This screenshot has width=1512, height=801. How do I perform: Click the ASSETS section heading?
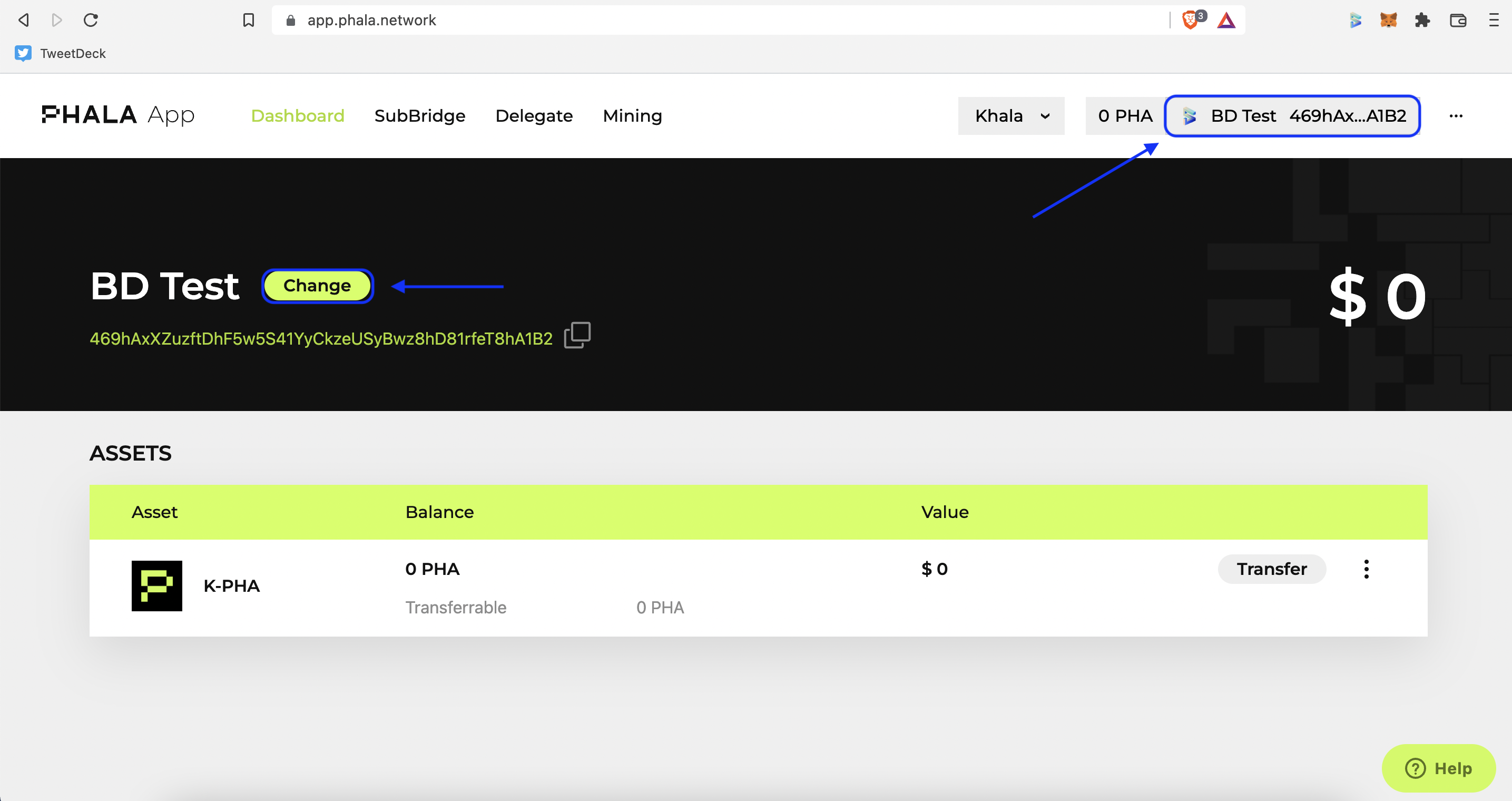130,453
